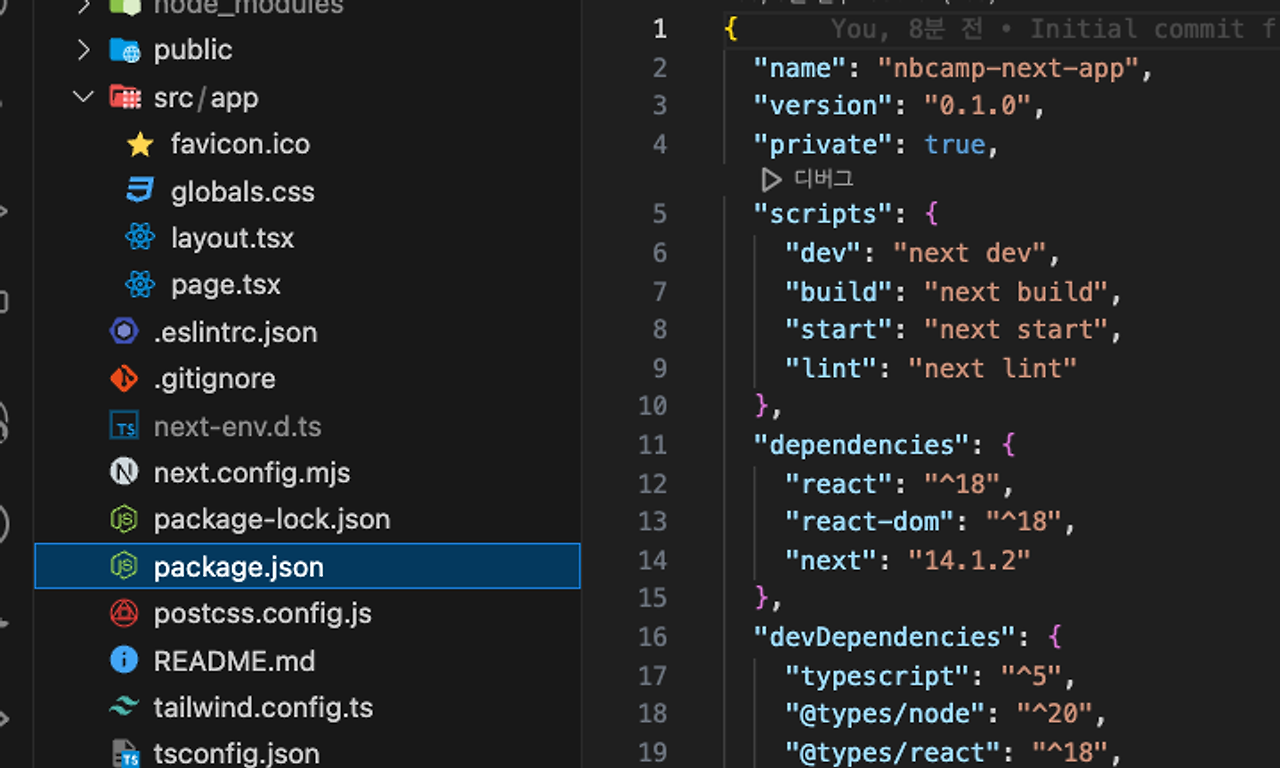Click the "react-dom" dependency key
Image resolution: width=1280 pixels, height=768 pixels.
[869, 521]
